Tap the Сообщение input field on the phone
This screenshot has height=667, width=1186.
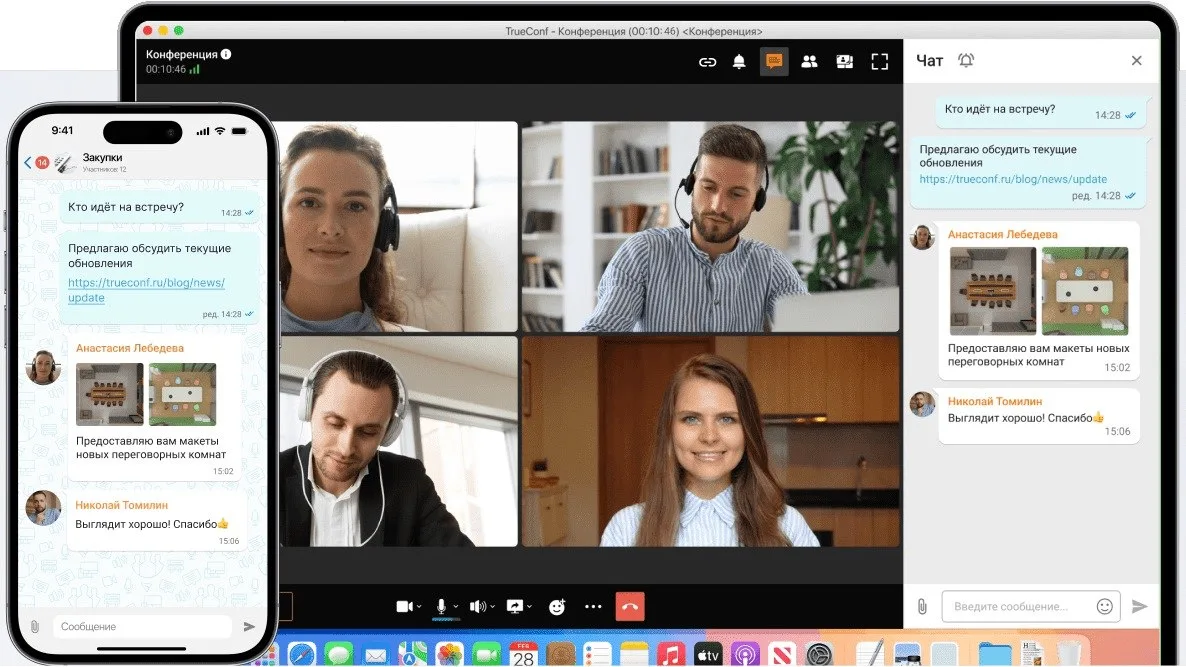pos(141,626)
